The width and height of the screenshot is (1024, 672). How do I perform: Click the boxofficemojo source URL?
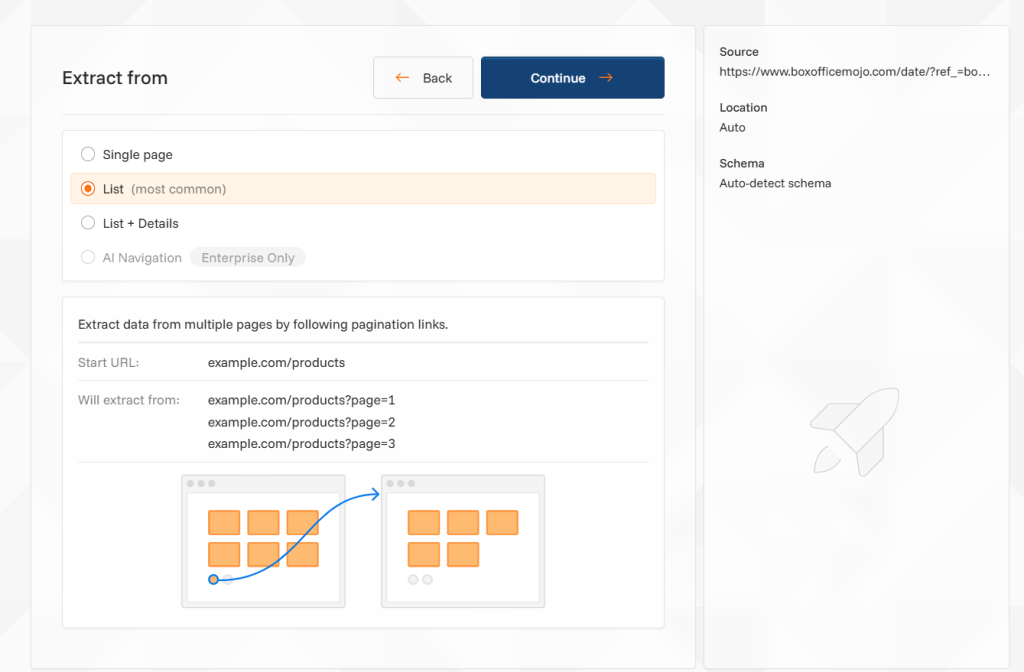[x=855, y=72]
